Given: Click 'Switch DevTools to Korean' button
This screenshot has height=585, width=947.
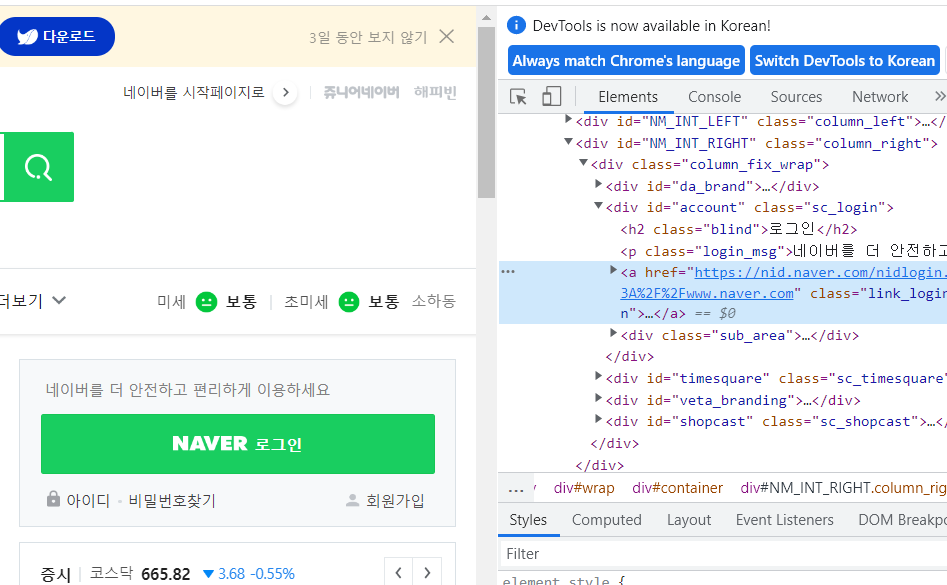Looking at the screenshot, I should [x=844, y=61].
